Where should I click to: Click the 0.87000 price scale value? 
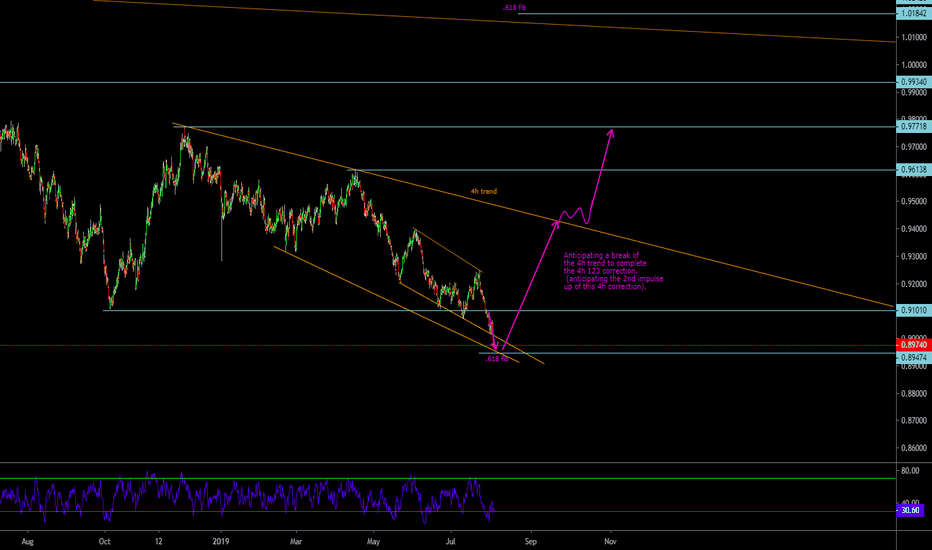[x=914, y=421]
